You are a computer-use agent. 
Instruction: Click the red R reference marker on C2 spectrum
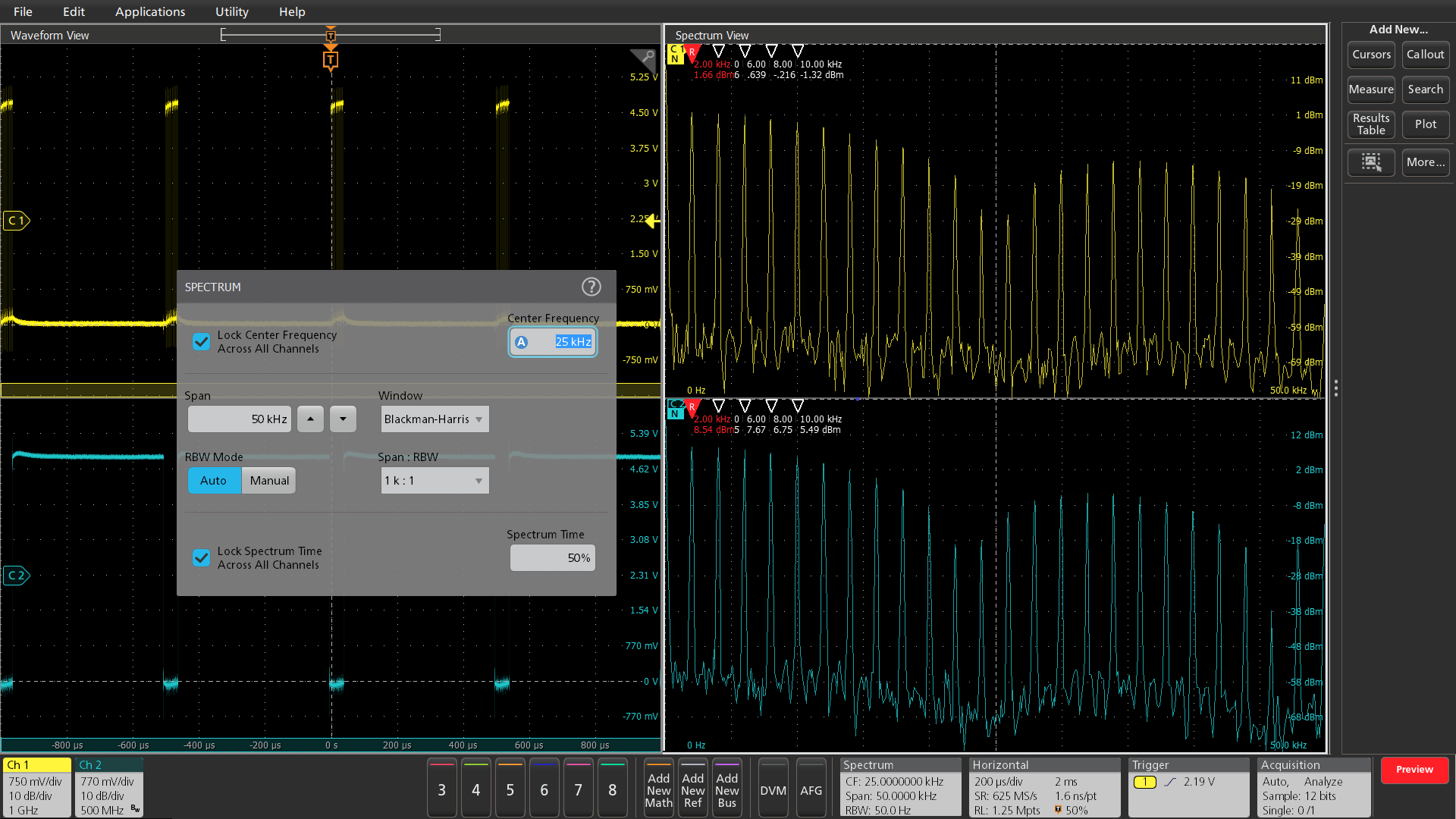click(692, 408)
